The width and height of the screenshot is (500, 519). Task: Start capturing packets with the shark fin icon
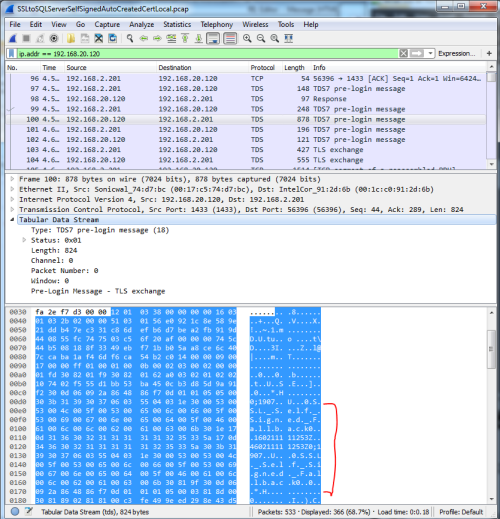tap(13, 38)
